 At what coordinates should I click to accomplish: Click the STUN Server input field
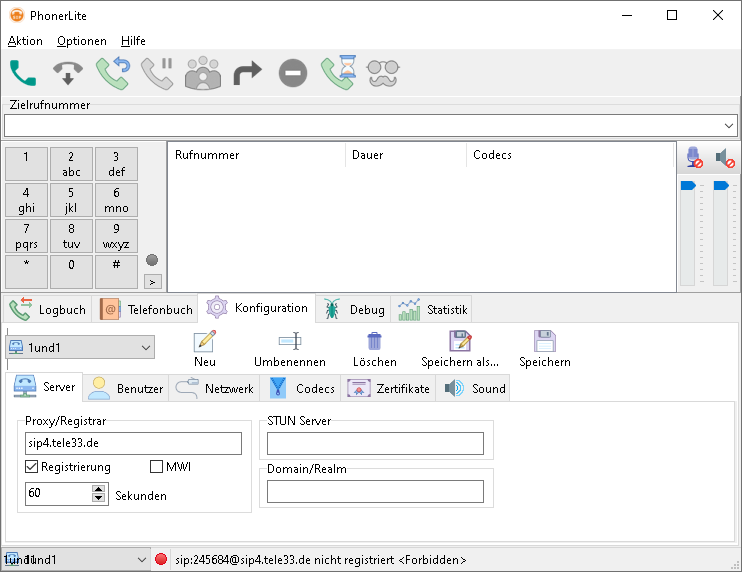click(375, 443)
